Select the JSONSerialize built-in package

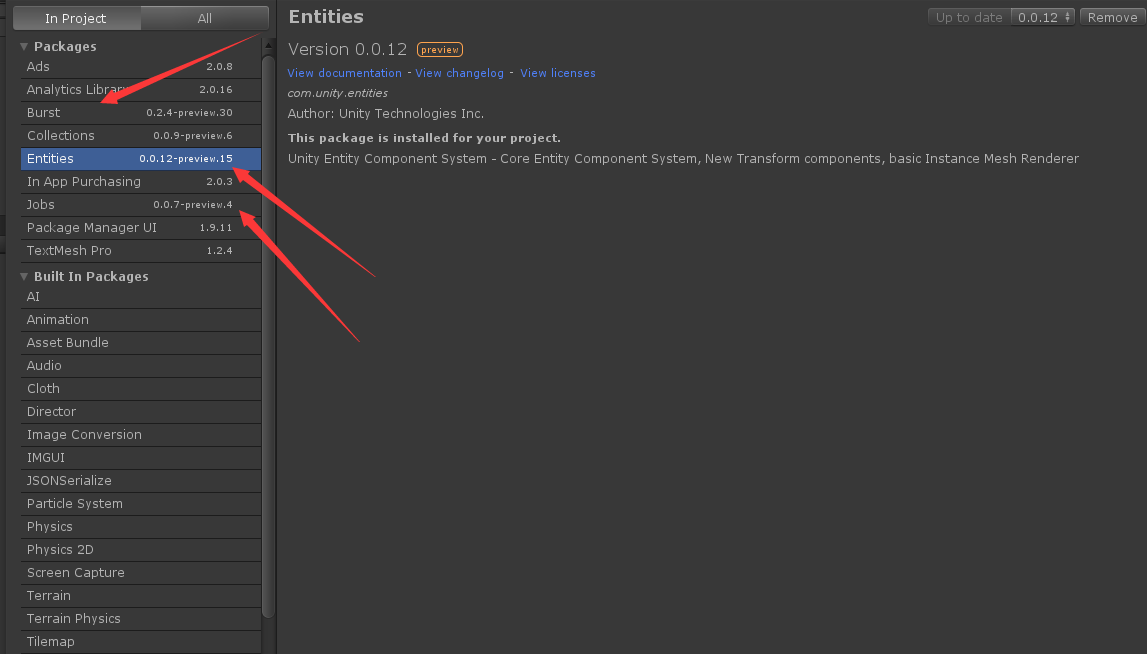pyautogui.click(x=140, y=481)
